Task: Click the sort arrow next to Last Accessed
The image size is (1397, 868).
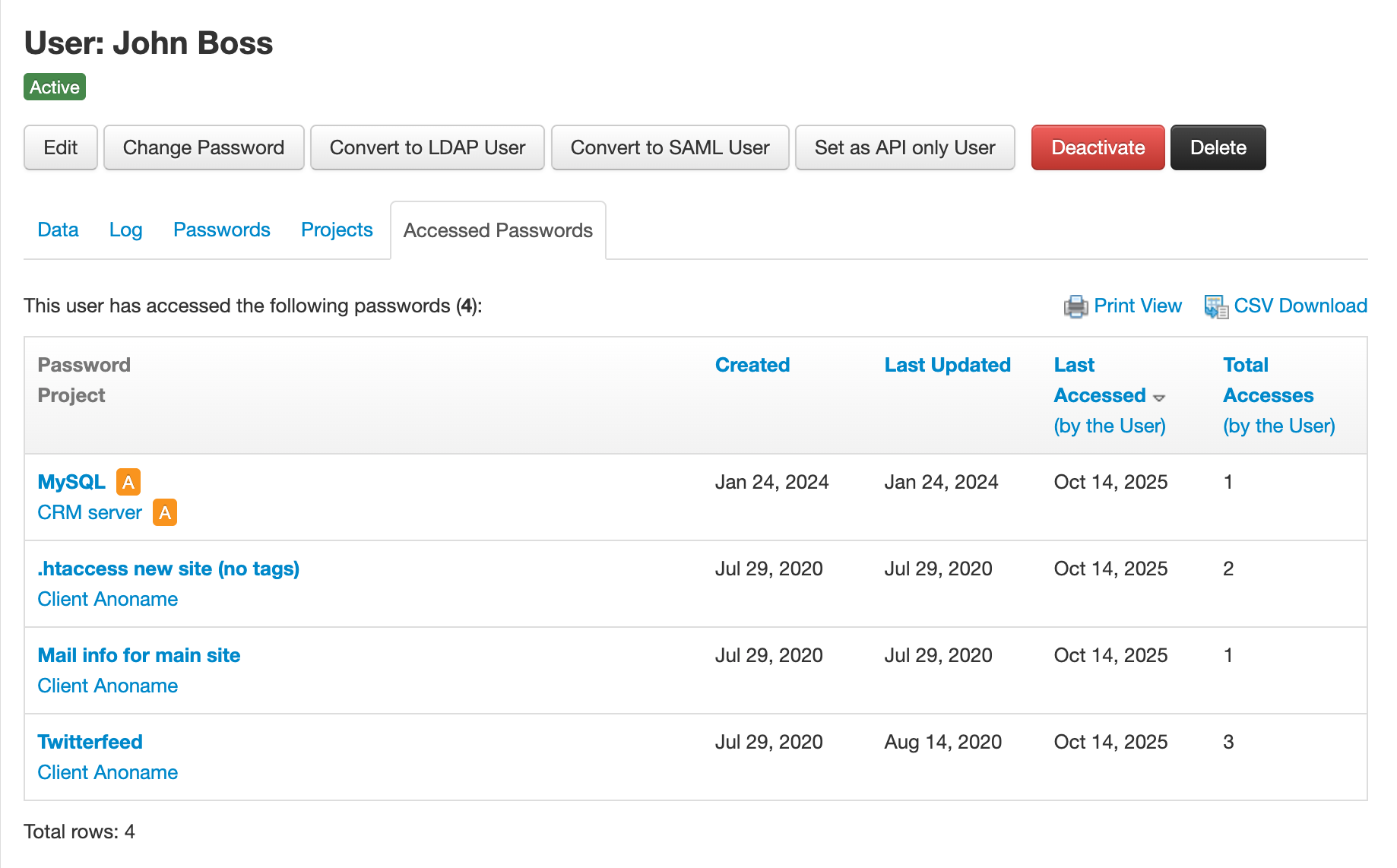Action: click(1159, 398)
